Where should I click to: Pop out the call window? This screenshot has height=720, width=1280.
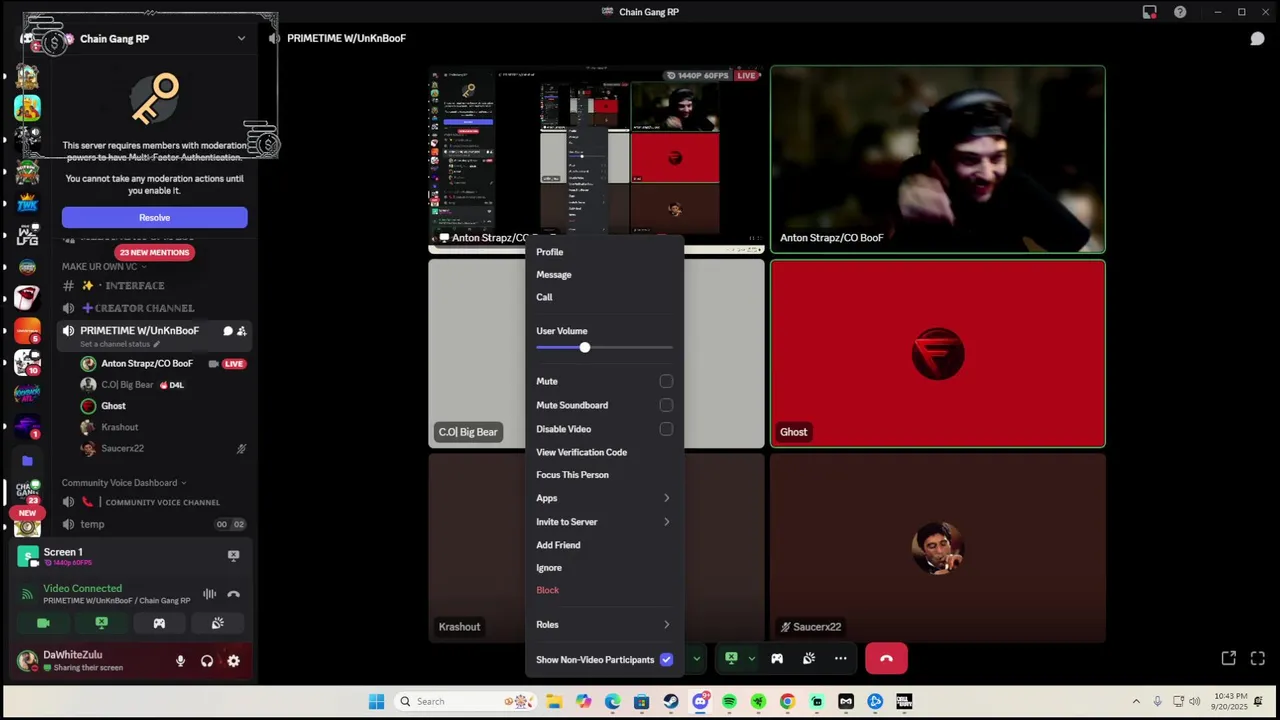point(1228,658)
